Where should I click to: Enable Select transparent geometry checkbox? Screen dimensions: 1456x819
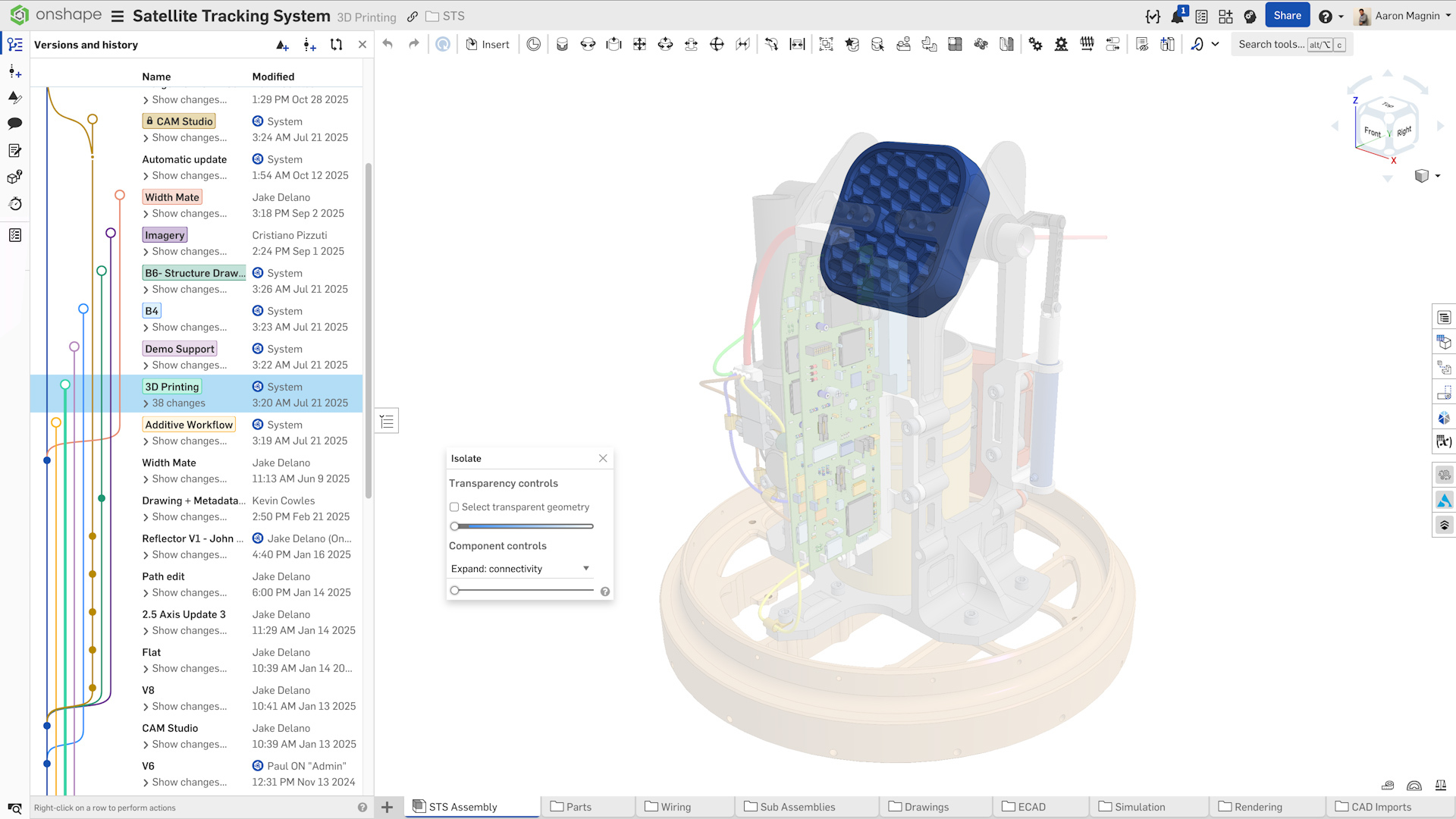[x=454, y=507]
